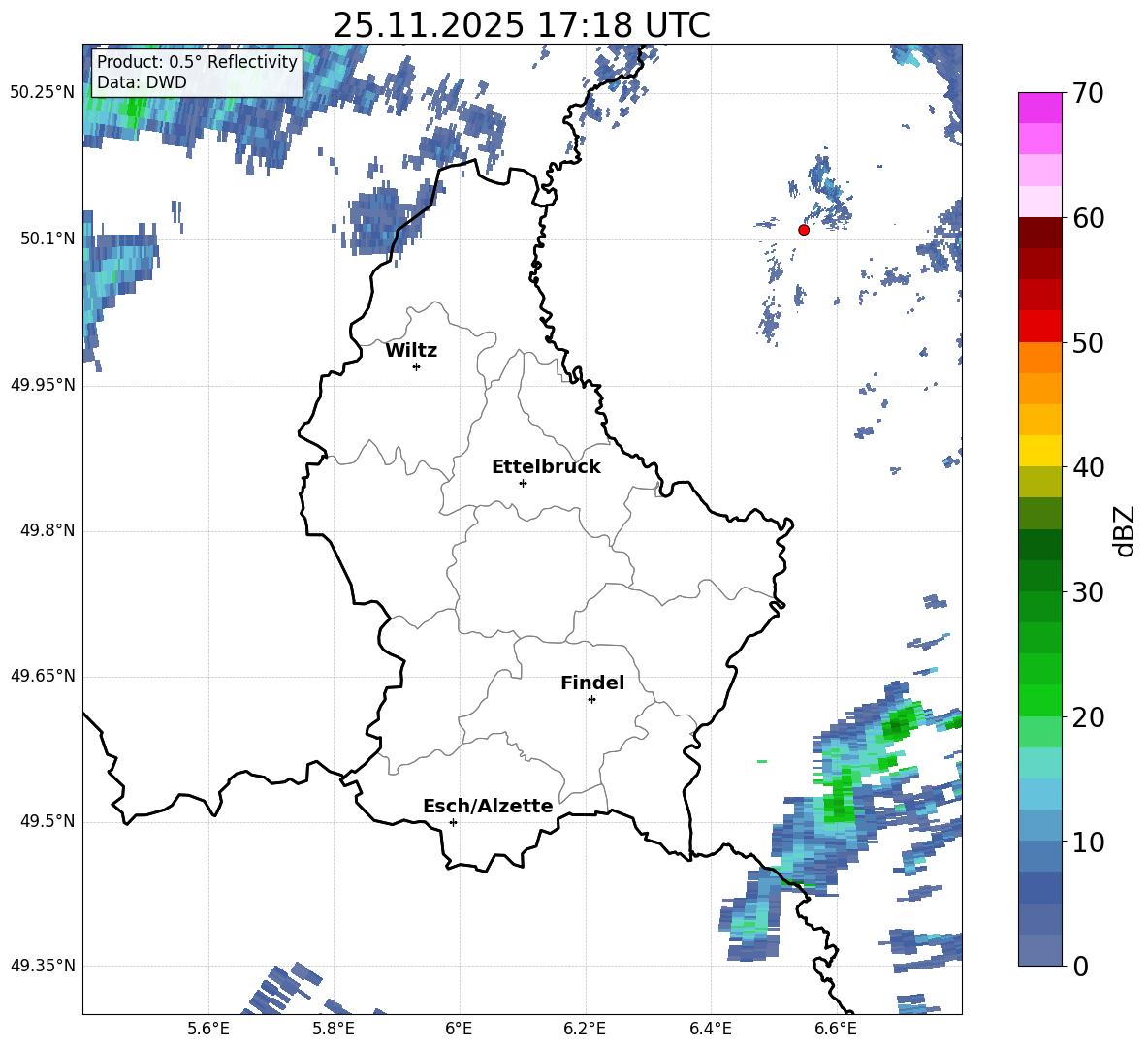Click the dark maroon swatch below 60

click(1039, 233)
